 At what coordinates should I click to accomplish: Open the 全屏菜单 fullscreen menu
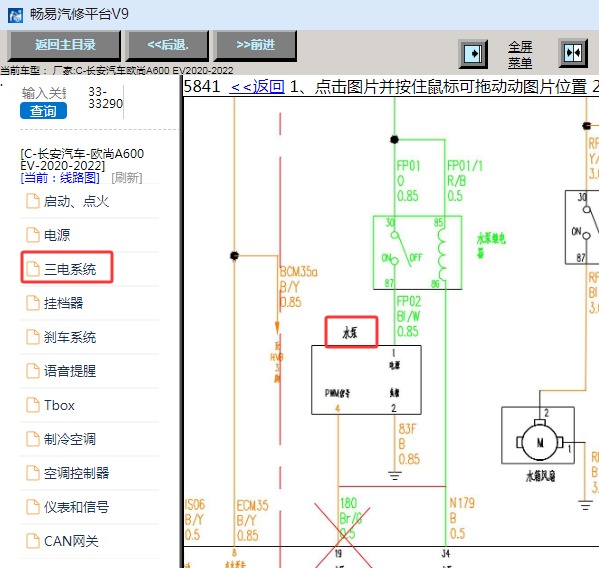(x=520, y=54)
